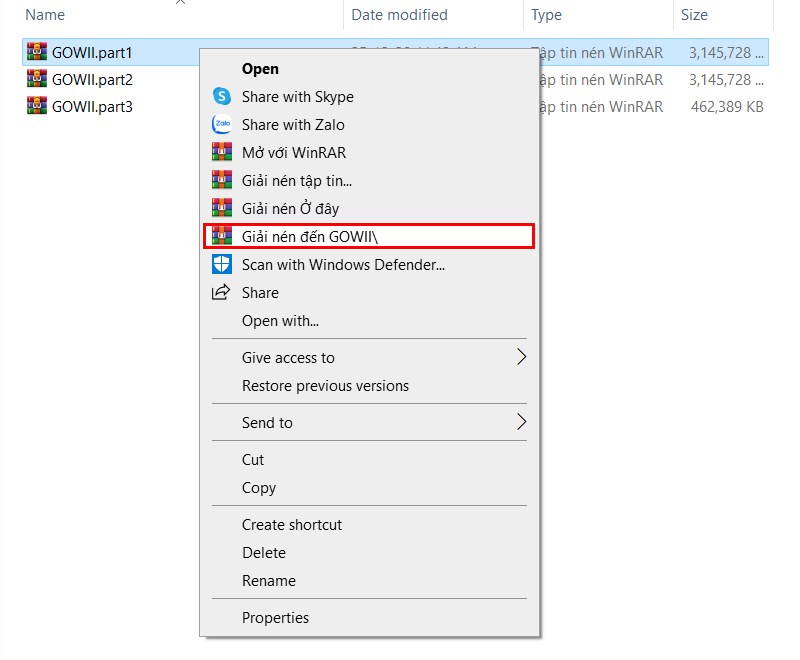Screen dimensions: 800x660
Task: Sort files by the Name column header
Action: point(45,15)
